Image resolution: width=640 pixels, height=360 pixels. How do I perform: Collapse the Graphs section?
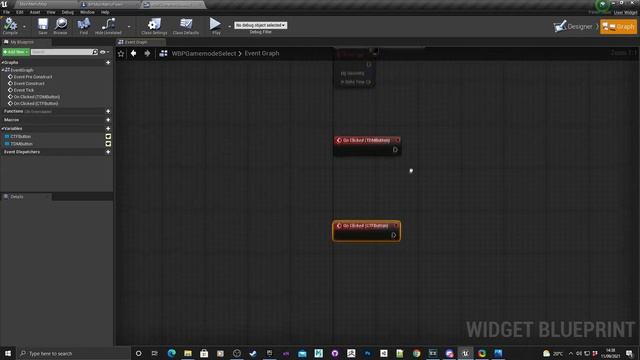(x=3, y=62)
